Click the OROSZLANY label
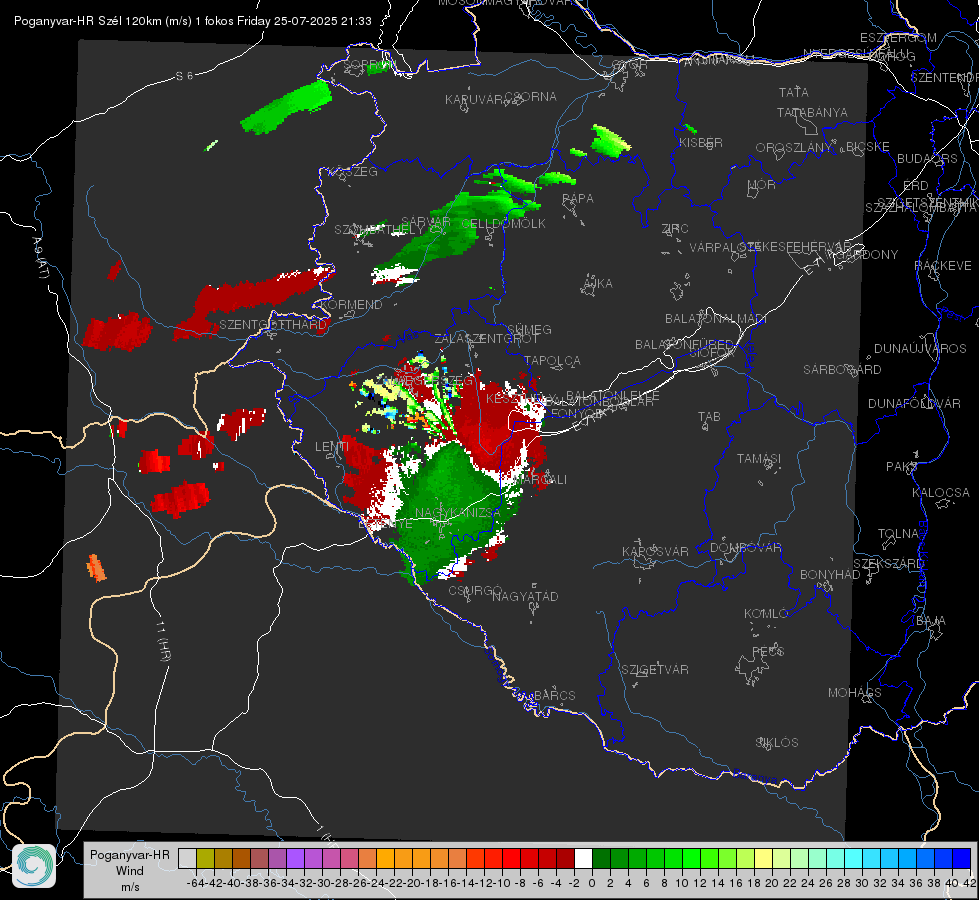The width and height of the screenshot is (979, 900). 794,147
